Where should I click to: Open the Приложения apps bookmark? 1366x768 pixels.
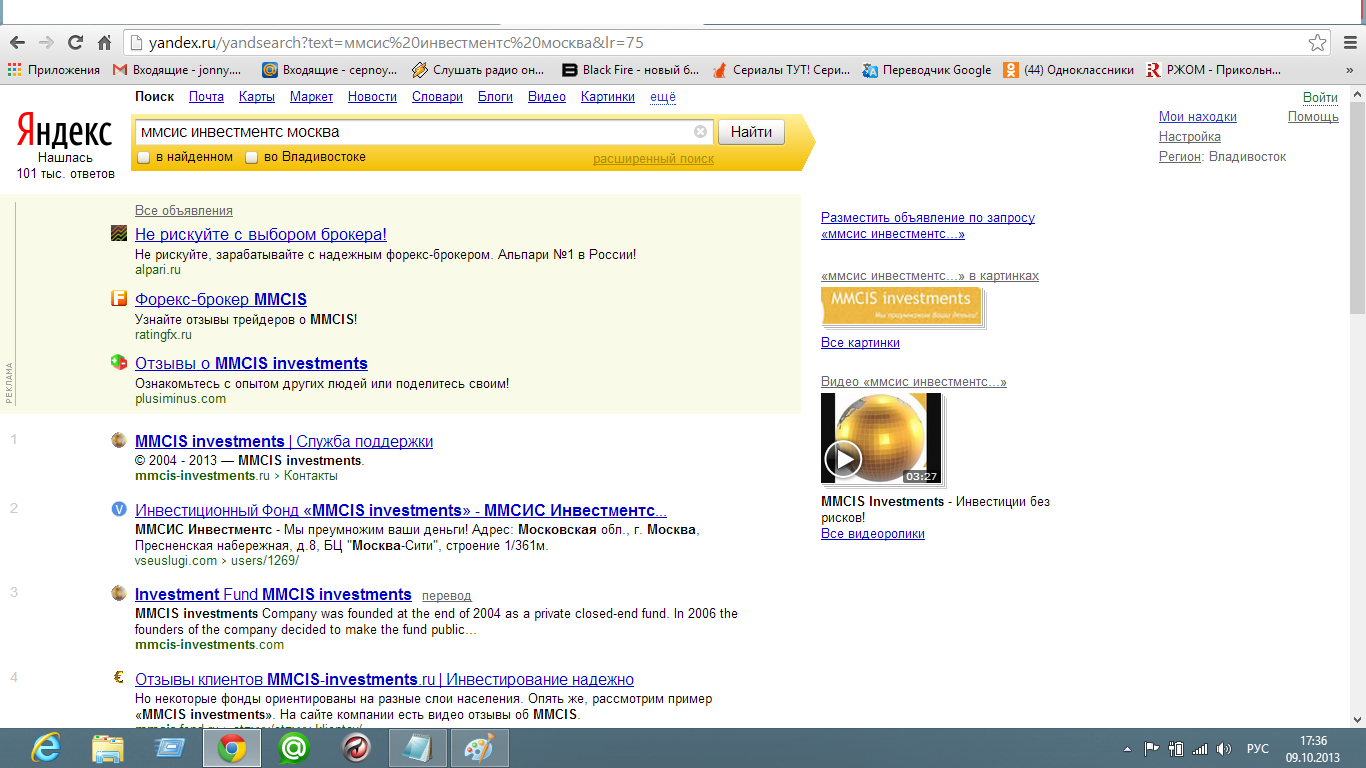click(x=54, y=70)
